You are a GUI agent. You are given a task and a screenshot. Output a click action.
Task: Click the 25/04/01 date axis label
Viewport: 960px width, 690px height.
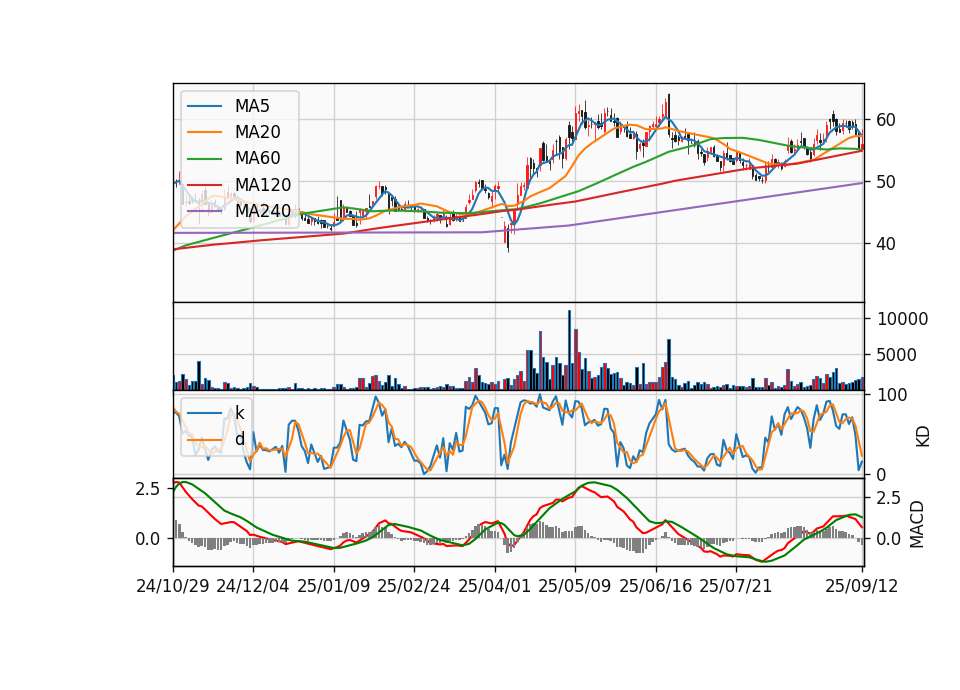tap(494, 586)
